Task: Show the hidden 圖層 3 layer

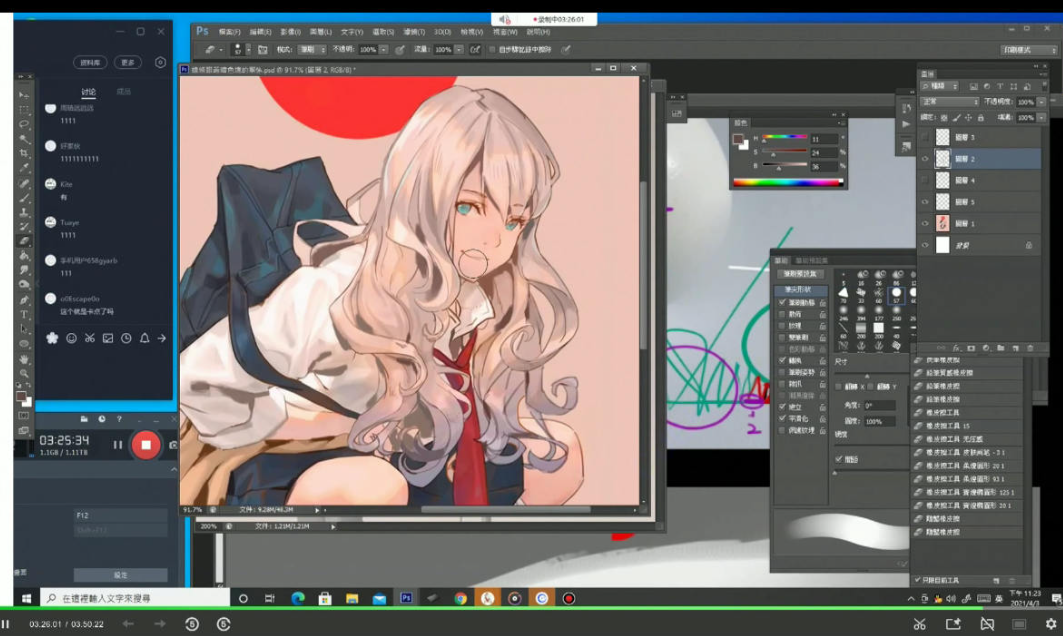Action: 925,137
